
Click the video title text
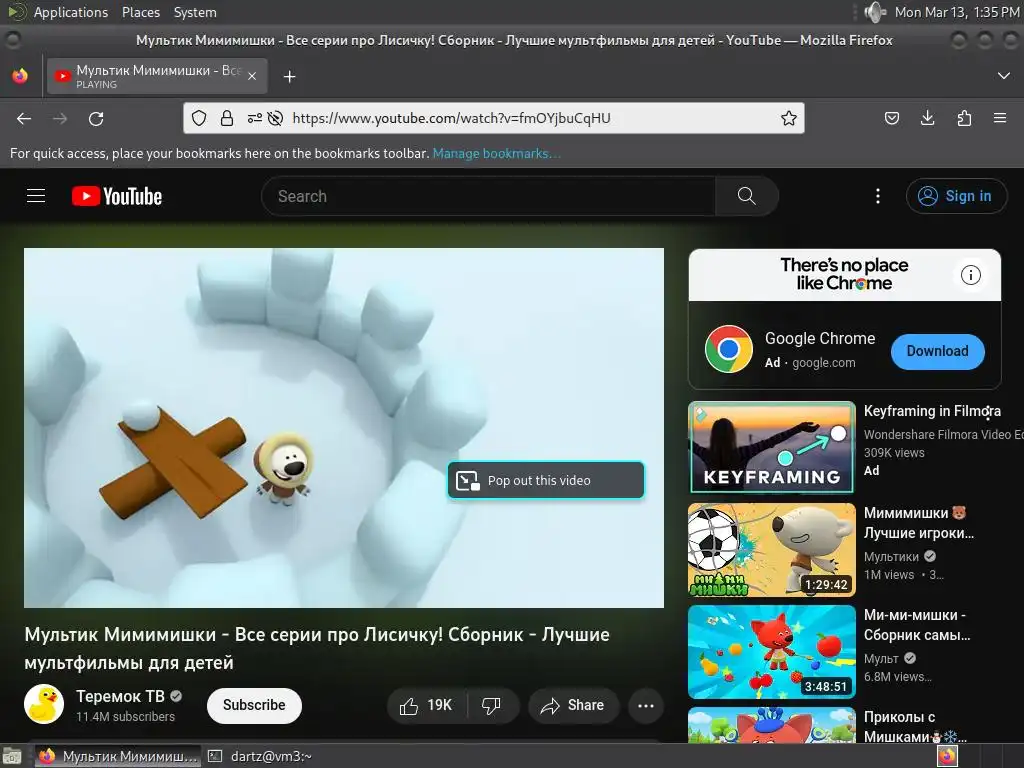pos(317,648)
